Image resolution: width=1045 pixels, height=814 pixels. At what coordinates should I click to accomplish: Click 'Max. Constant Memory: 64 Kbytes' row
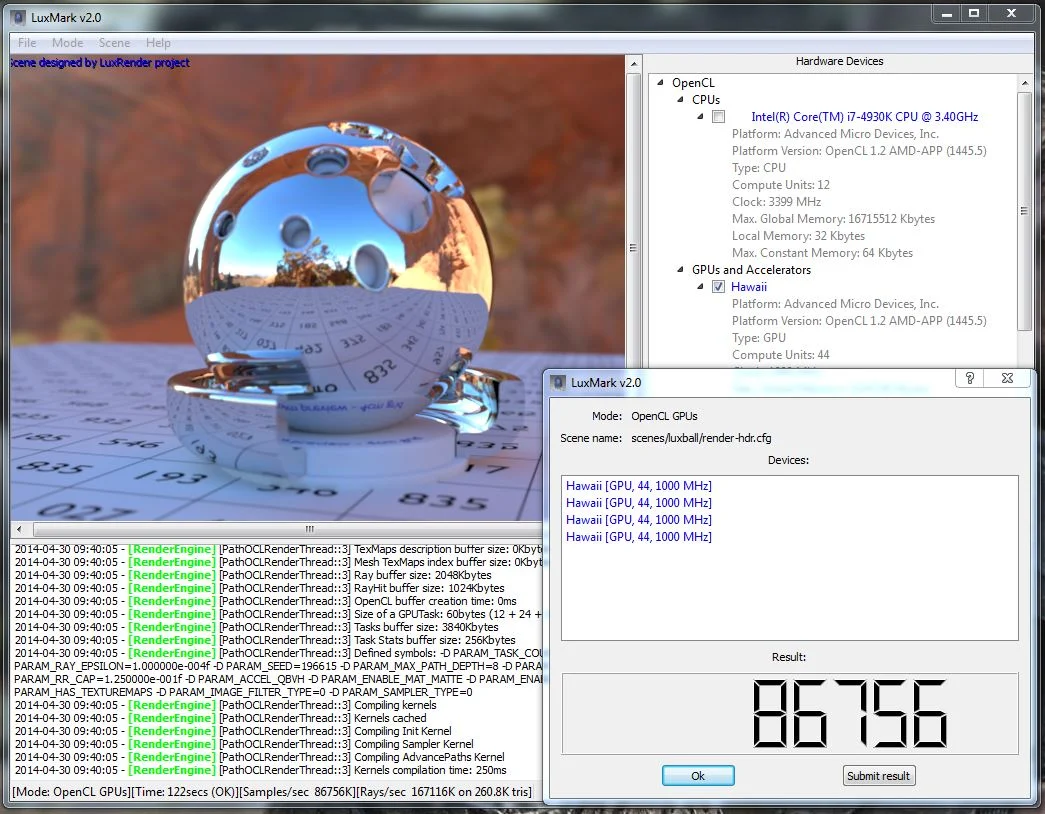point(822,253)
